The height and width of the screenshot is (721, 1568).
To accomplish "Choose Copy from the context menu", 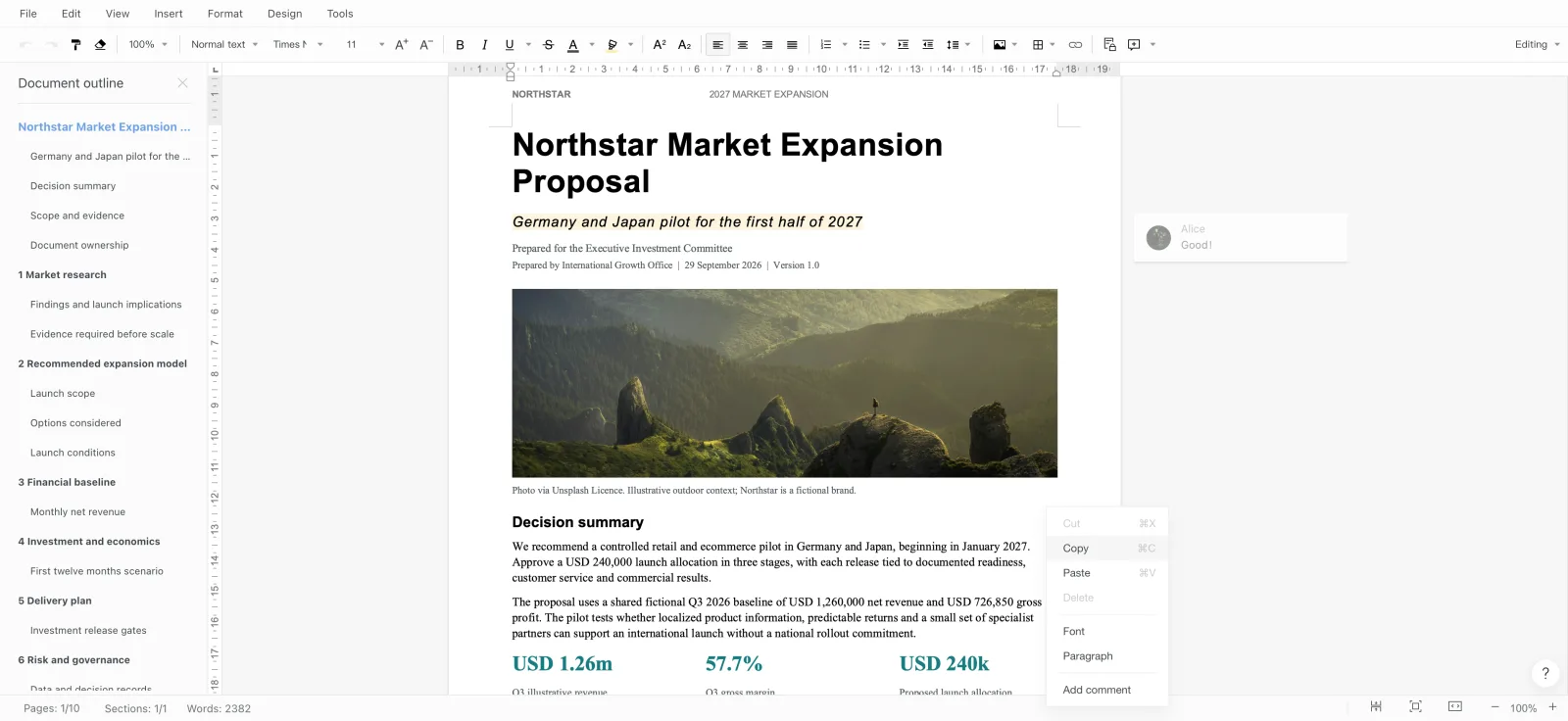I will (x=1107, y=549).
